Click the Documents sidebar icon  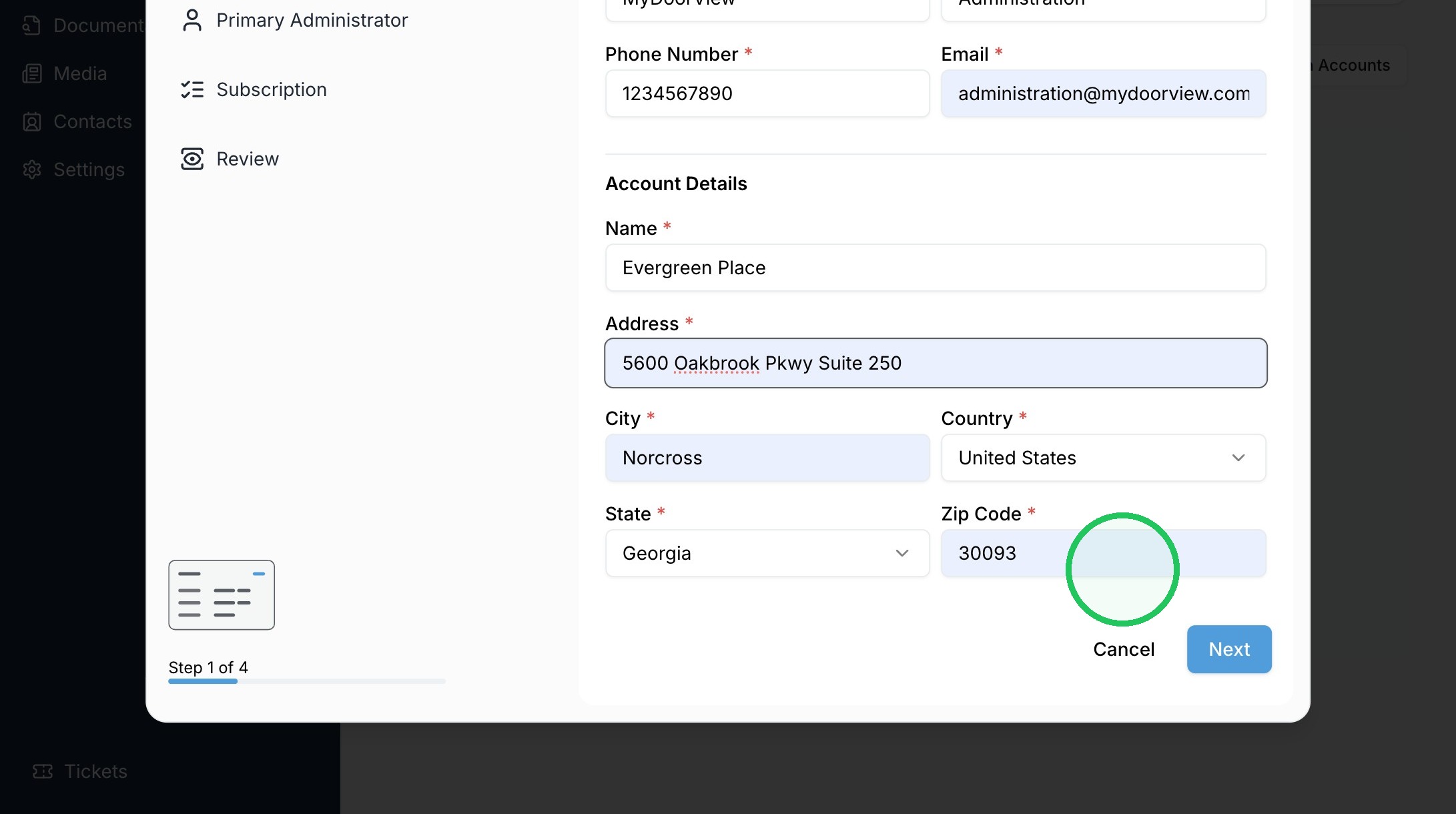coord(32,25)
